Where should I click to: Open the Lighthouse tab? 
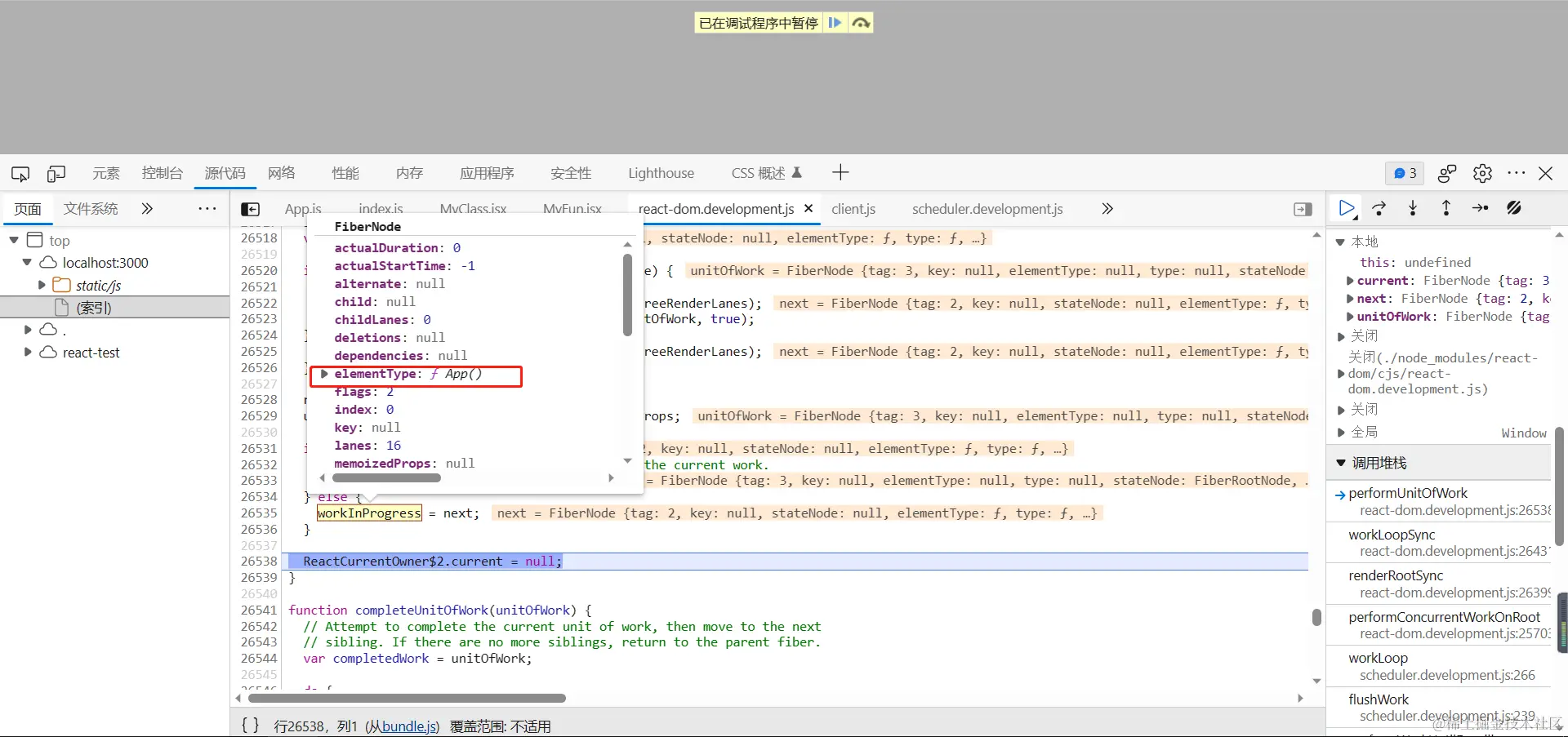(x=661, y=173)
